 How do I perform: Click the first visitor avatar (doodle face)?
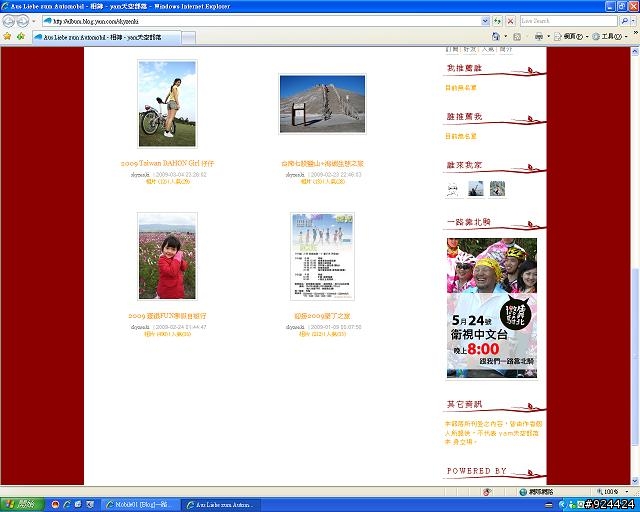tap(454, 189)
